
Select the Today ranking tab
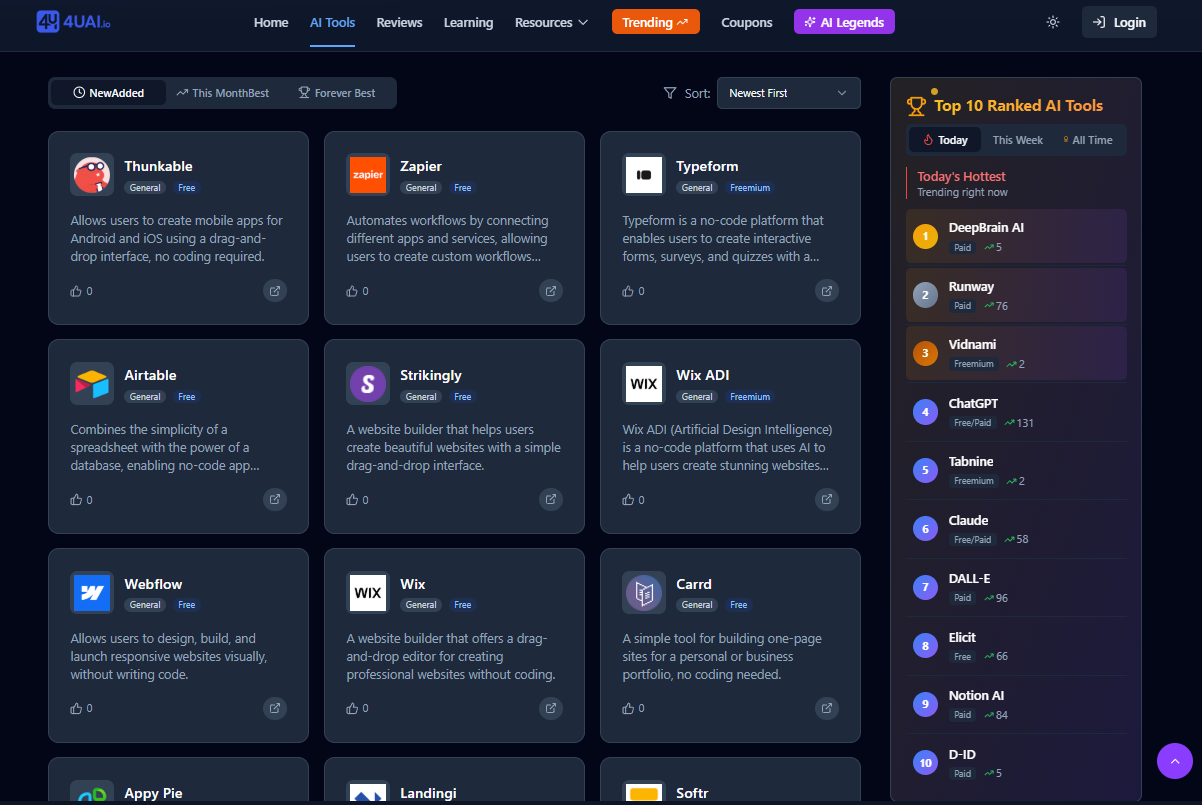click(945, 140)
